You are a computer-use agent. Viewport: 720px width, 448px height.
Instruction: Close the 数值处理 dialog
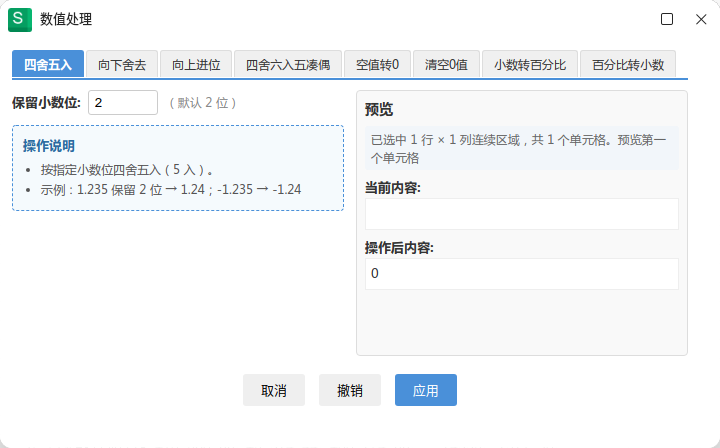pos(701,19)
